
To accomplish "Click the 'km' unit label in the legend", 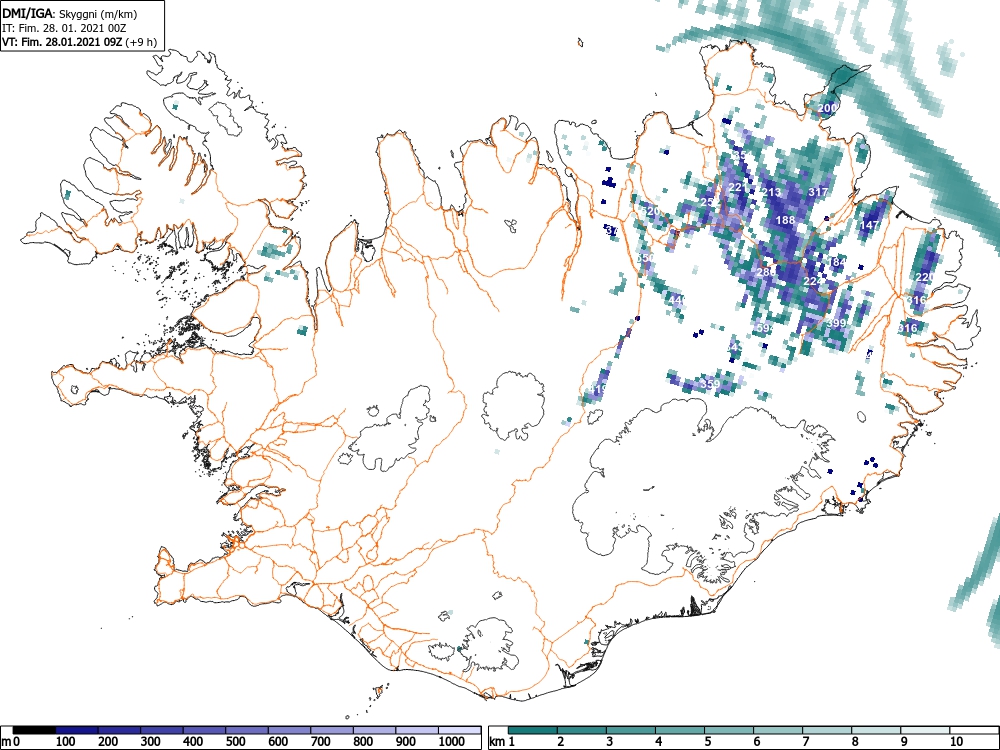I will (x=497, y=742).
